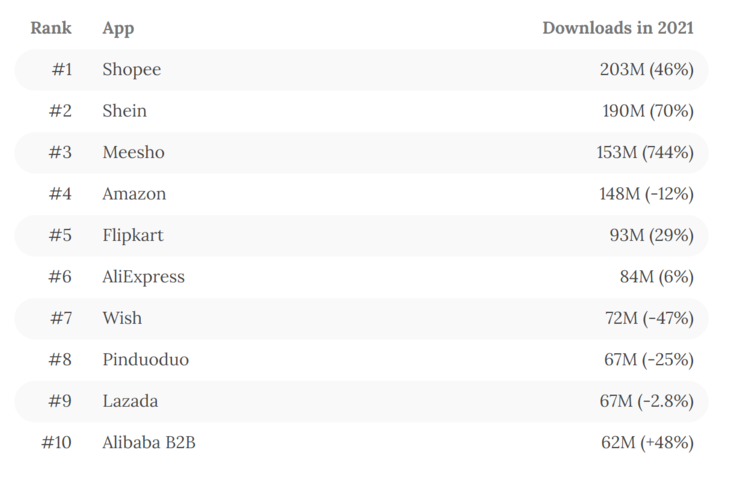Click the AliExpress app name

143,277
